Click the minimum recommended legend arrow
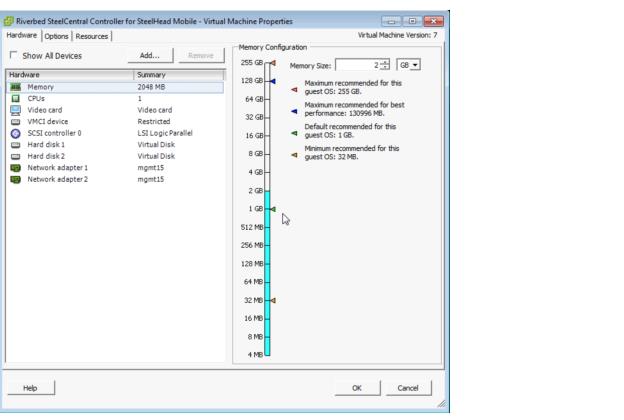This screenshot has height=420, width=624. [294, 155]
